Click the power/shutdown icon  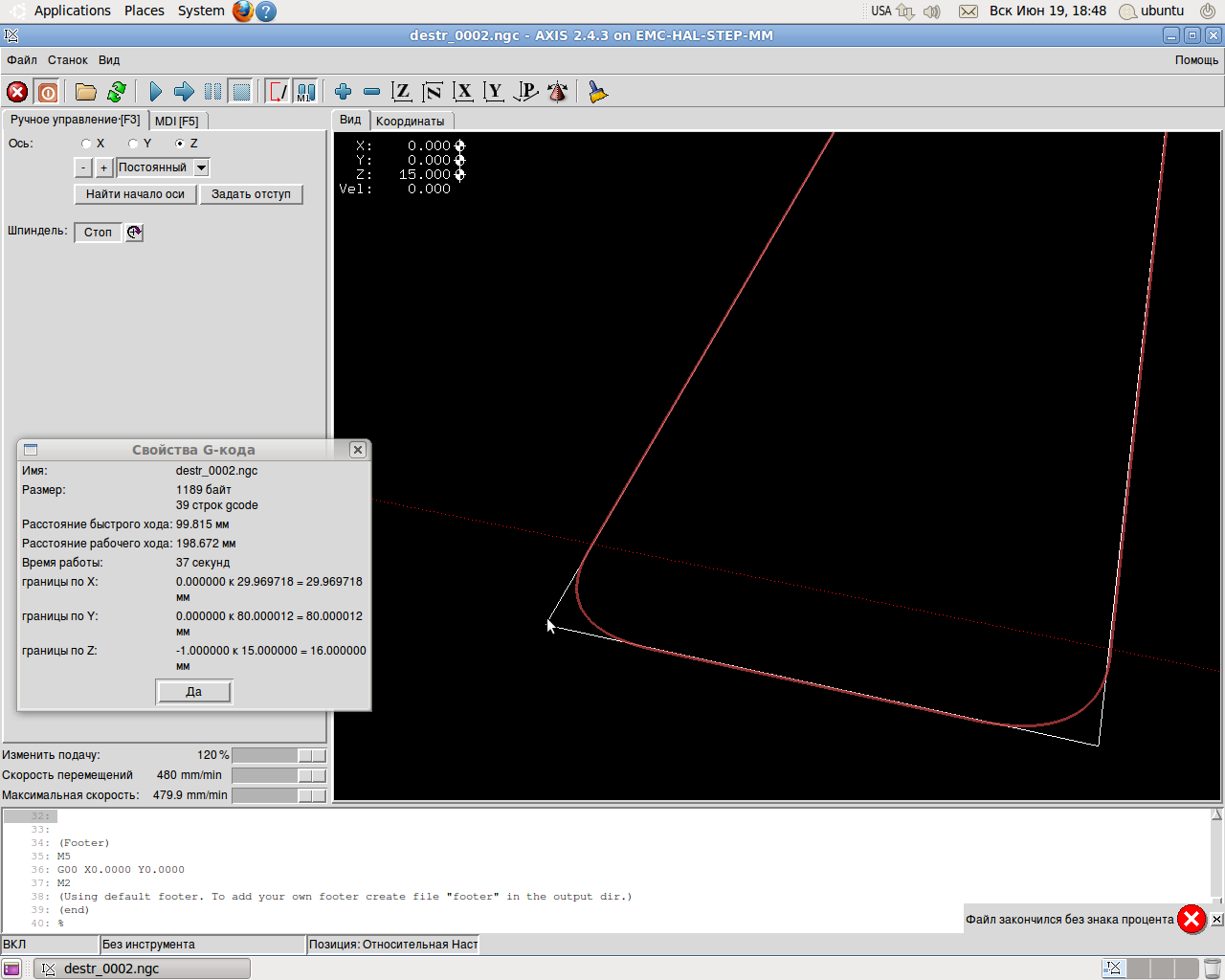tap(1208, 11)
